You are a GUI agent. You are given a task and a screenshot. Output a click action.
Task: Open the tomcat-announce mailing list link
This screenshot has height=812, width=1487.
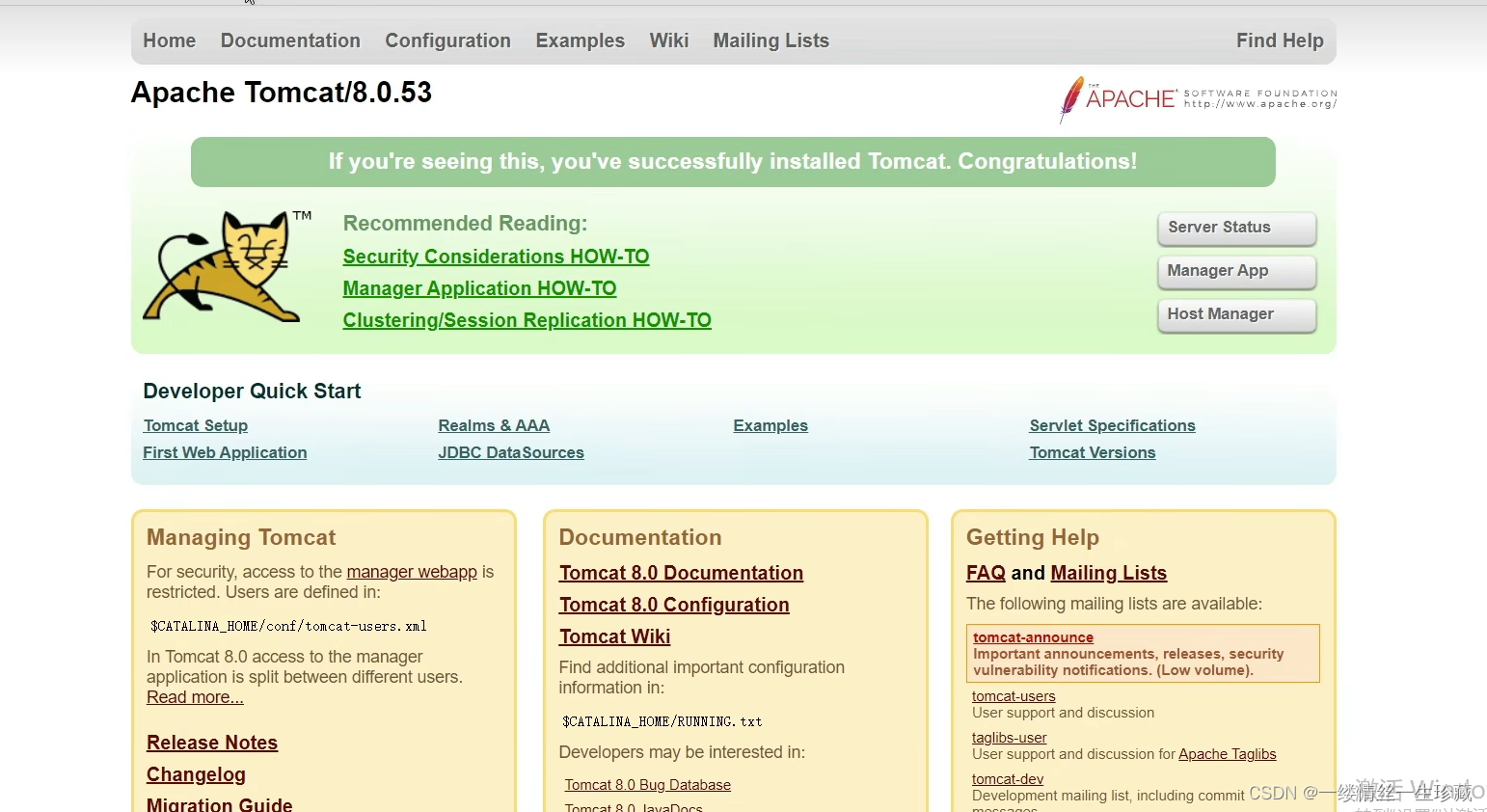click(1033, 637)
